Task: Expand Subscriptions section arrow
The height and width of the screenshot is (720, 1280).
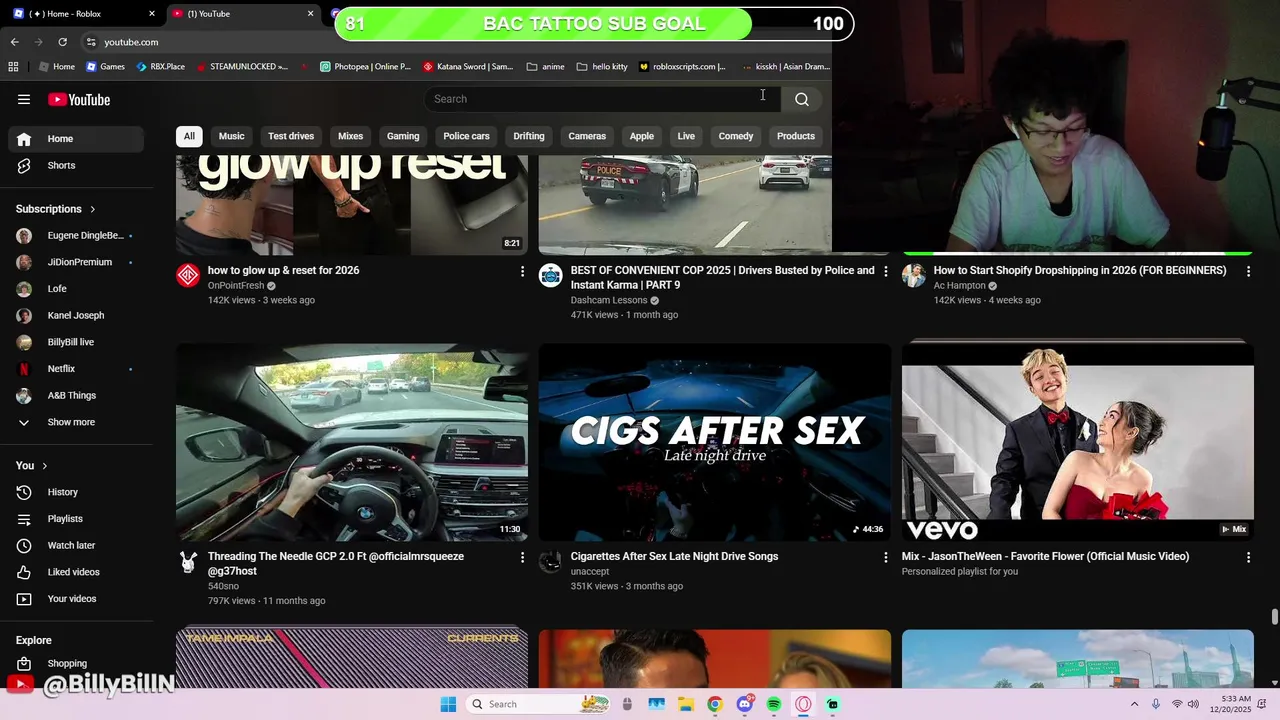Action: [93, 209]
